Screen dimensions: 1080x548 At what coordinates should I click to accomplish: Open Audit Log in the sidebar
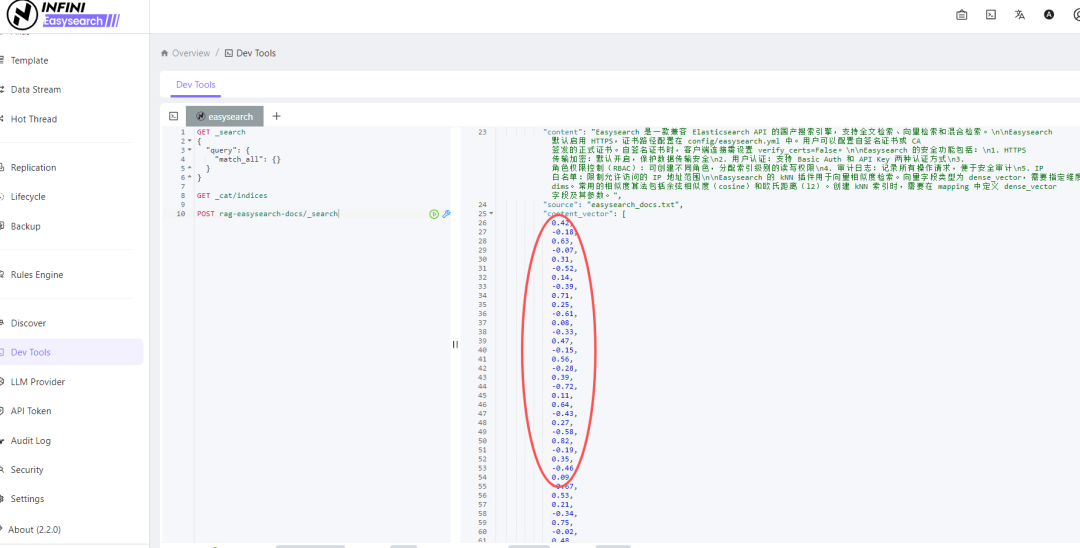30,441
